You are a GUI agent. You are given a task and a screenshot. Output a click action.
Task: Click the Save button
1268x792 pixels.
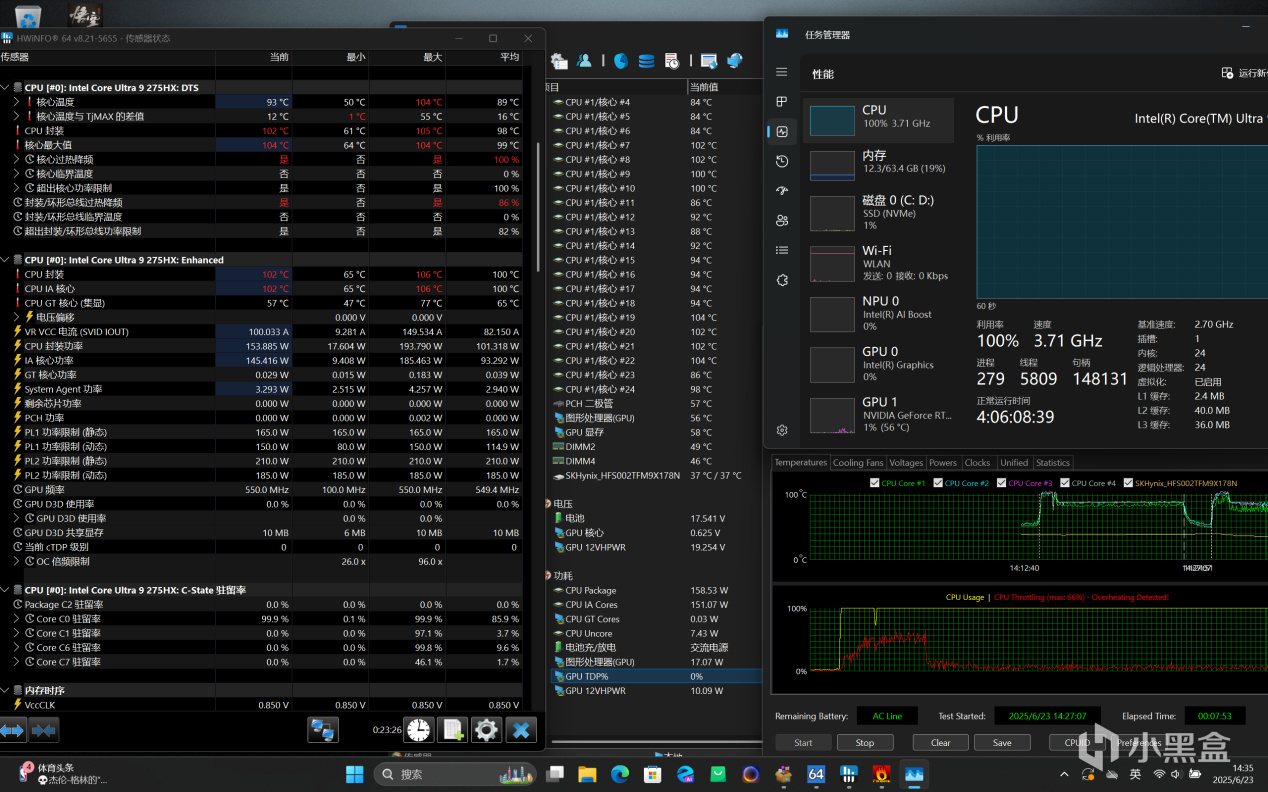pos(1002,743)
